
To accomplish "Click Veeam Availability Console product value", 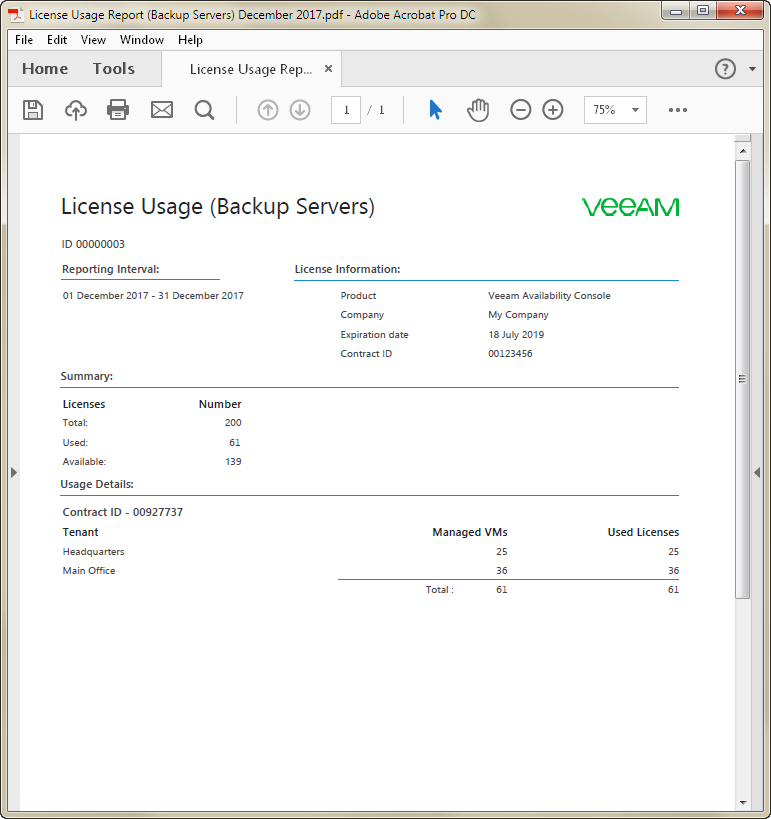I will pyautogui.click(x=549, y=296).
